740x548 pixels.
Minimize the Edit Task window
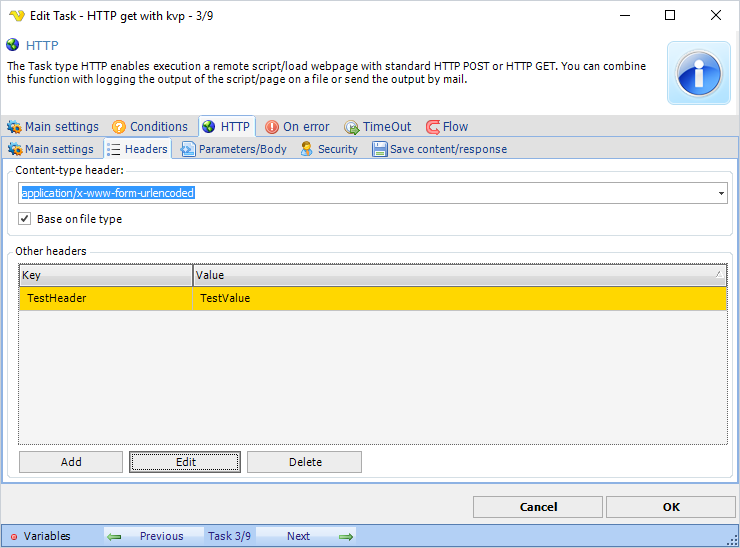[625, 16]
